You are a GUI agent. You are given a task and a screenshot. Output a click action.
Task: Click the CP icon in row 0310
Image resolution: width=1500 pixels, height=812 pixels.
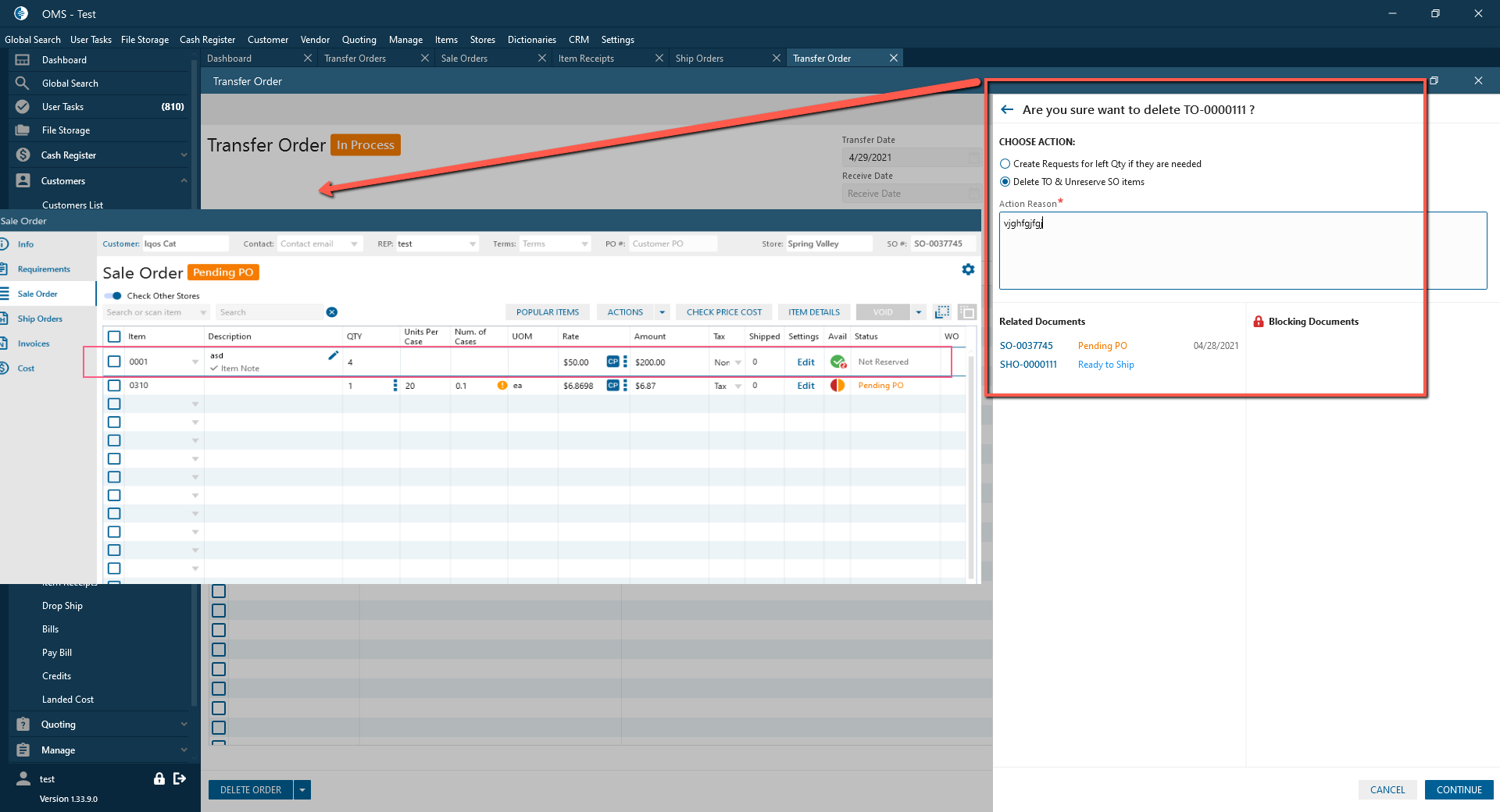click(613, 385)
